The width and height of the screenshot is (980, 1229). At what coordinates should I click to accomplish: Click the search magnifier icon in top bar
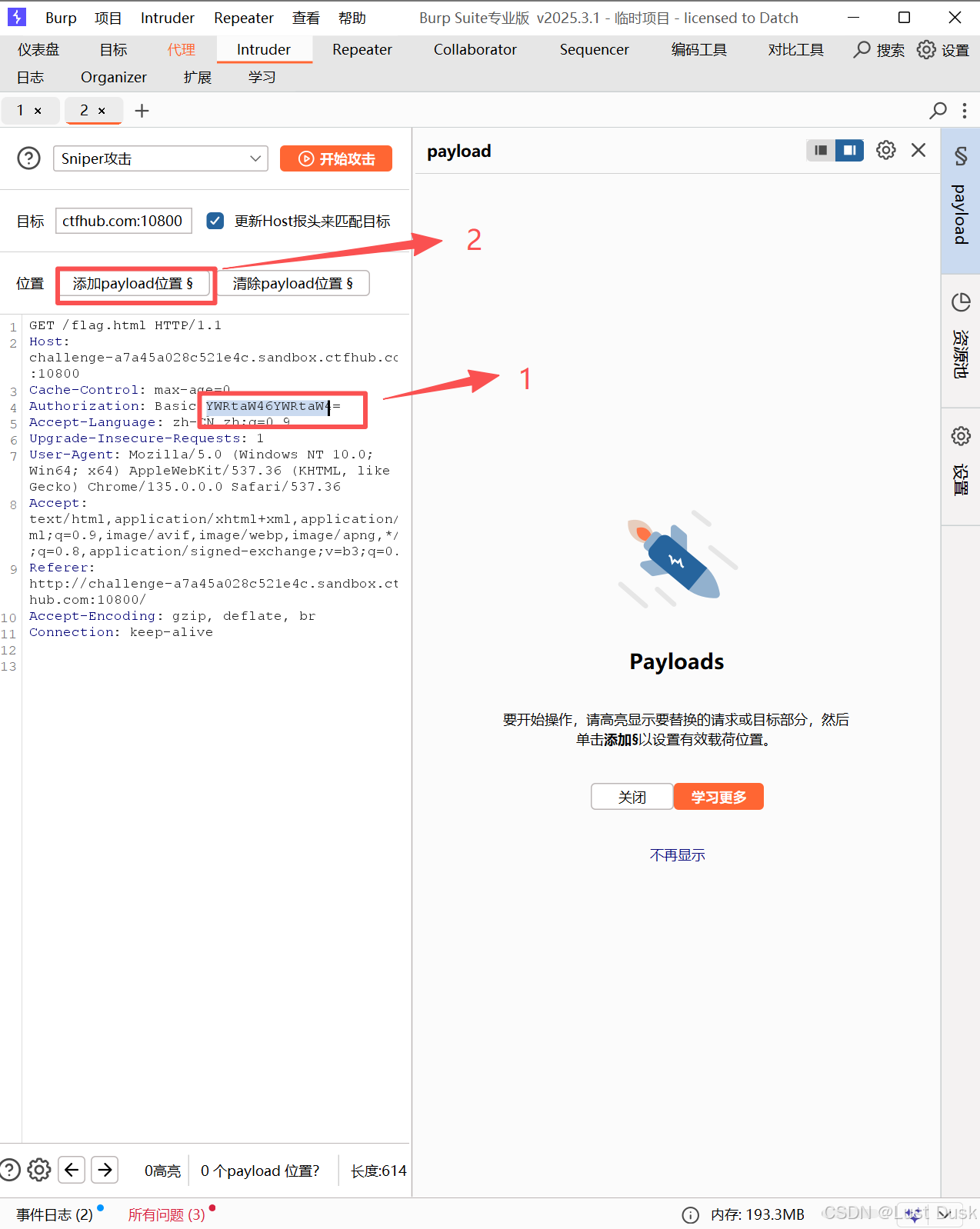pos(862,50)
